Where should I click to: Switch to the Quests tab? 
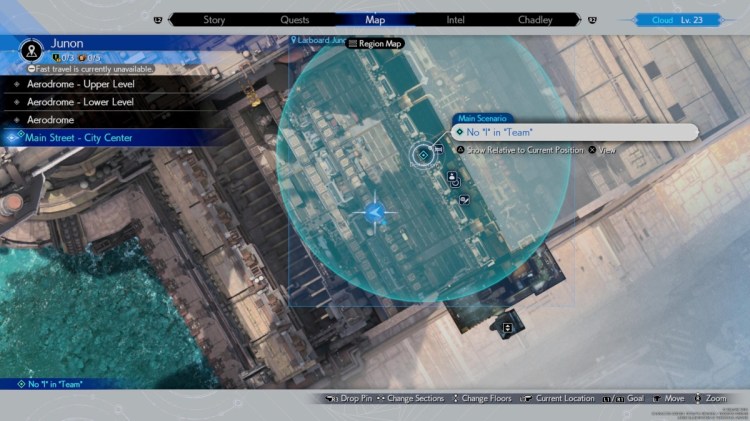click(295, 19)
